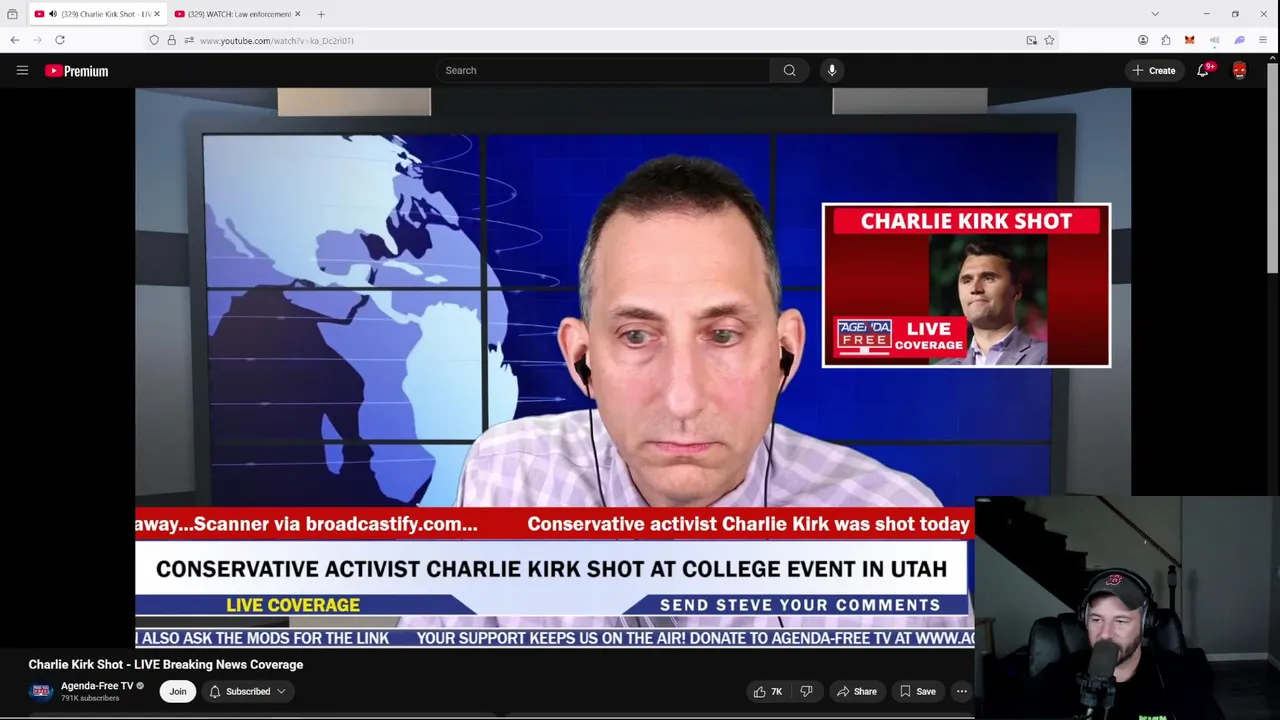1280x720 pixels.
Task: Open the Firefox account icon
Action: (1143, 40)
